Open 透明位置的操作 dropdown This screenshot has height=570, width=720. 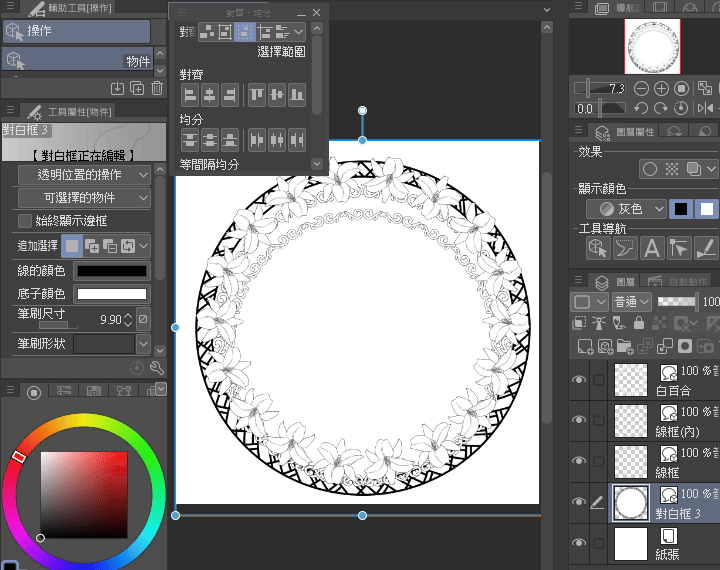click(x=84, y=175)
